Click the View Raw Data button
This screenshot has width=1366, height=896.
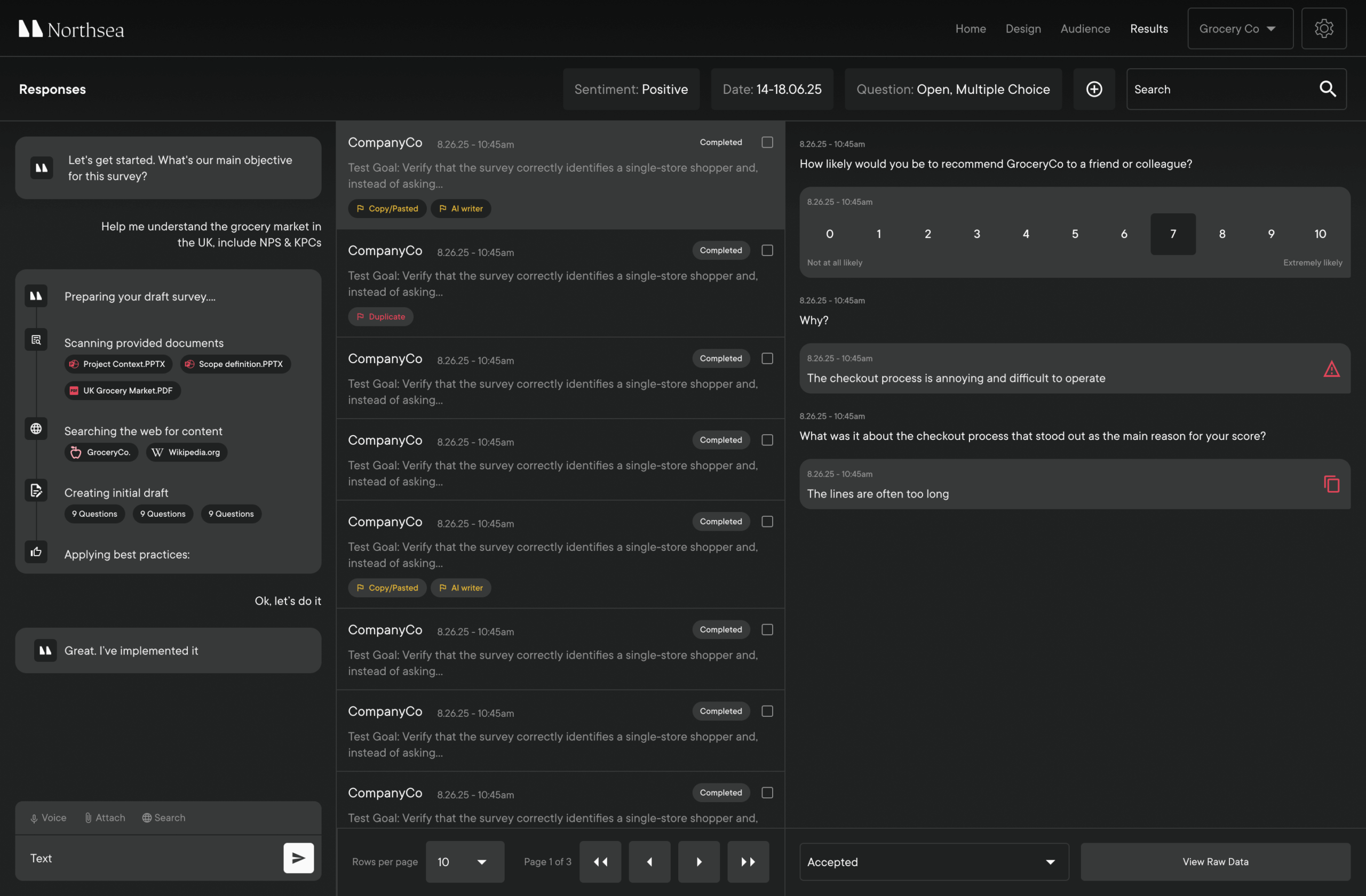click(x=1215, y=861)
